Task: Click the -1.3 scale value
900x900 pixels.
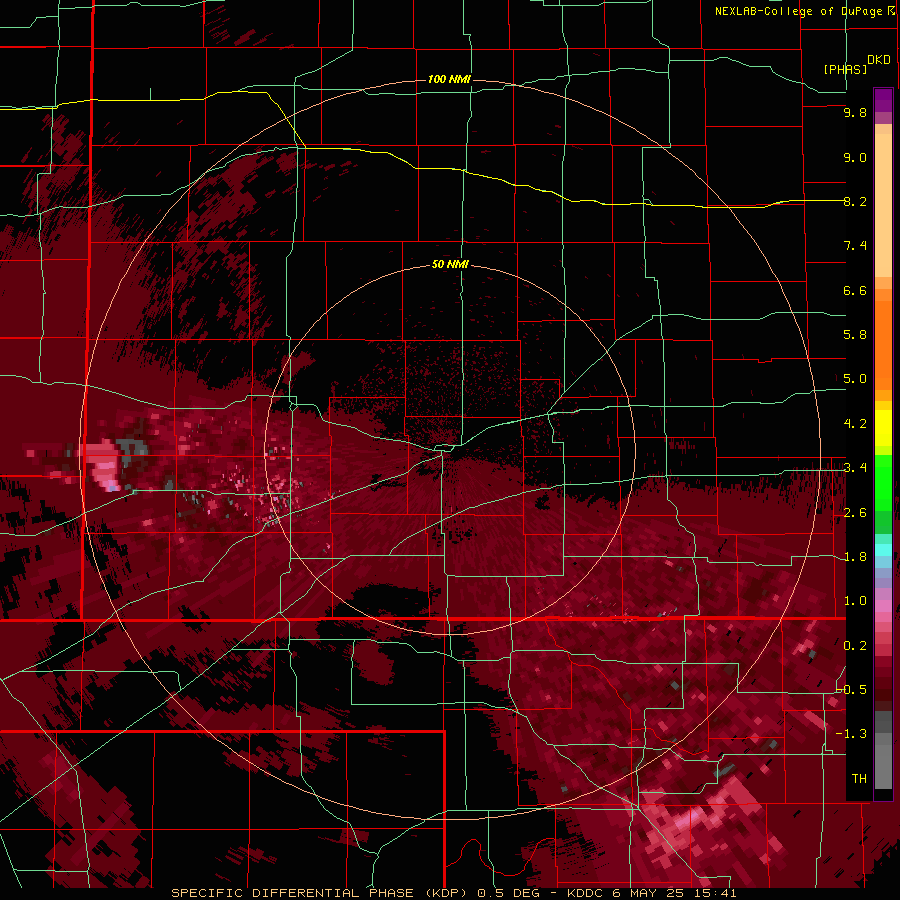Action: point(852,734)
